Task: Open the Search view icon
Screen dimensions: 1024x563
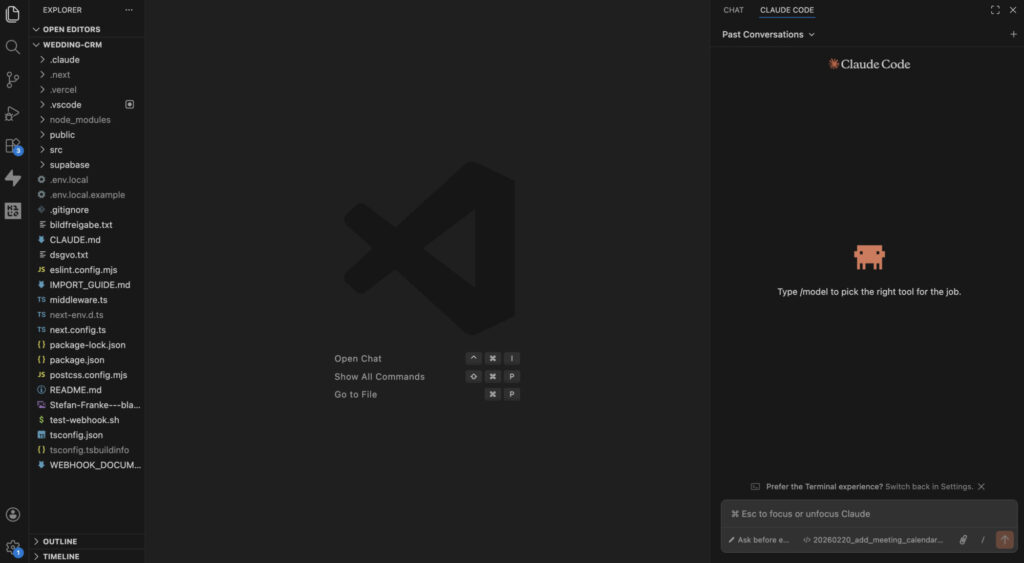Action: click(x=12, y=46)
